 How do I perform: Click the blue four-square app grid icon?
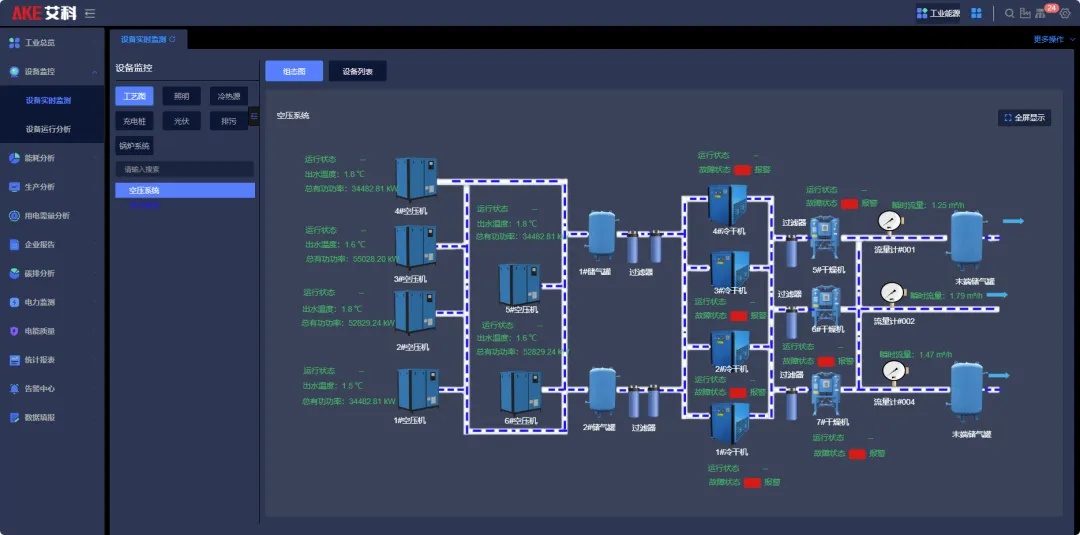(976, 13)
